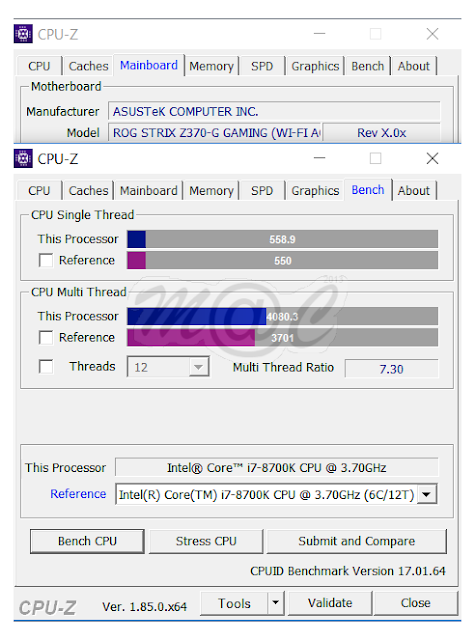Click Submit and Compare button

click(357, 541)
